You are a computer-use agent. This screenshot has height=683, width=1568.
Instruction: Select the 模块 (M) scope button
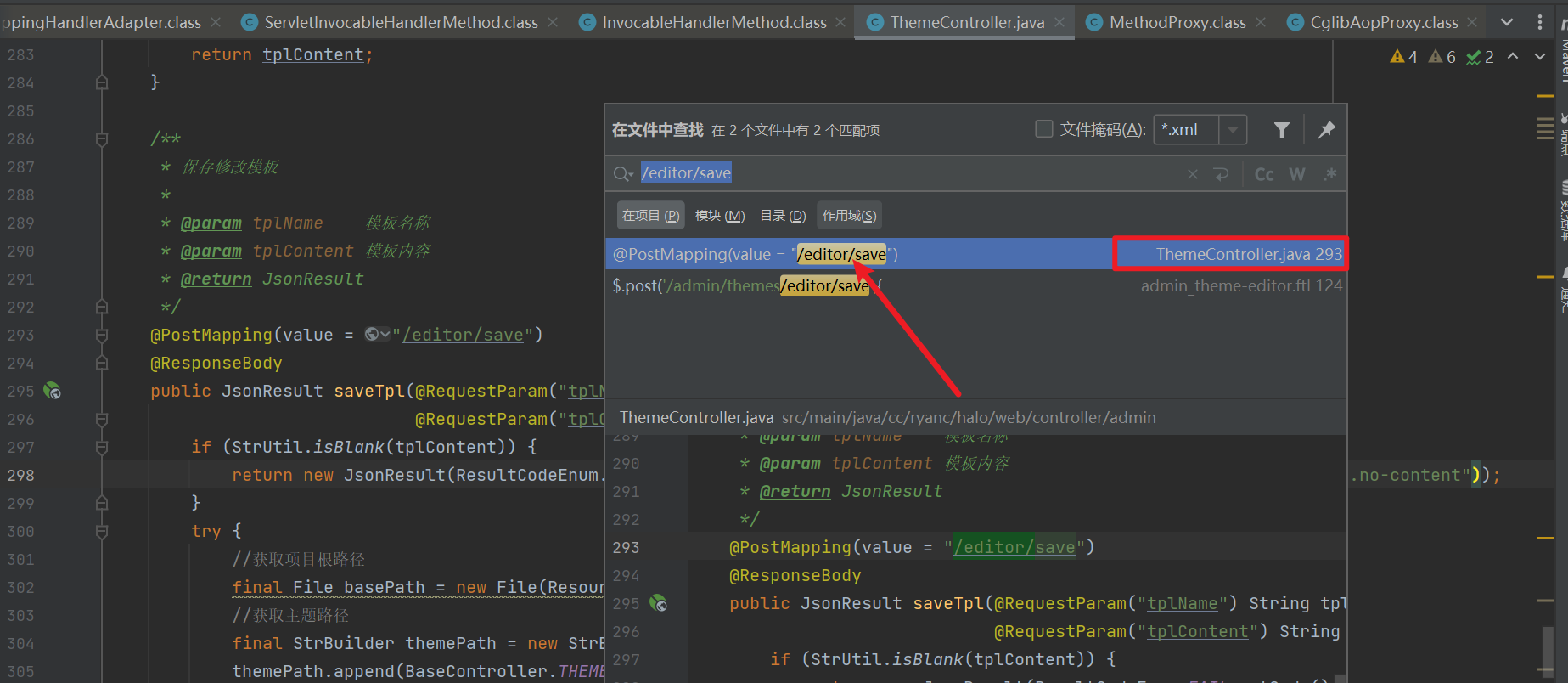click(x=719, y=216)
